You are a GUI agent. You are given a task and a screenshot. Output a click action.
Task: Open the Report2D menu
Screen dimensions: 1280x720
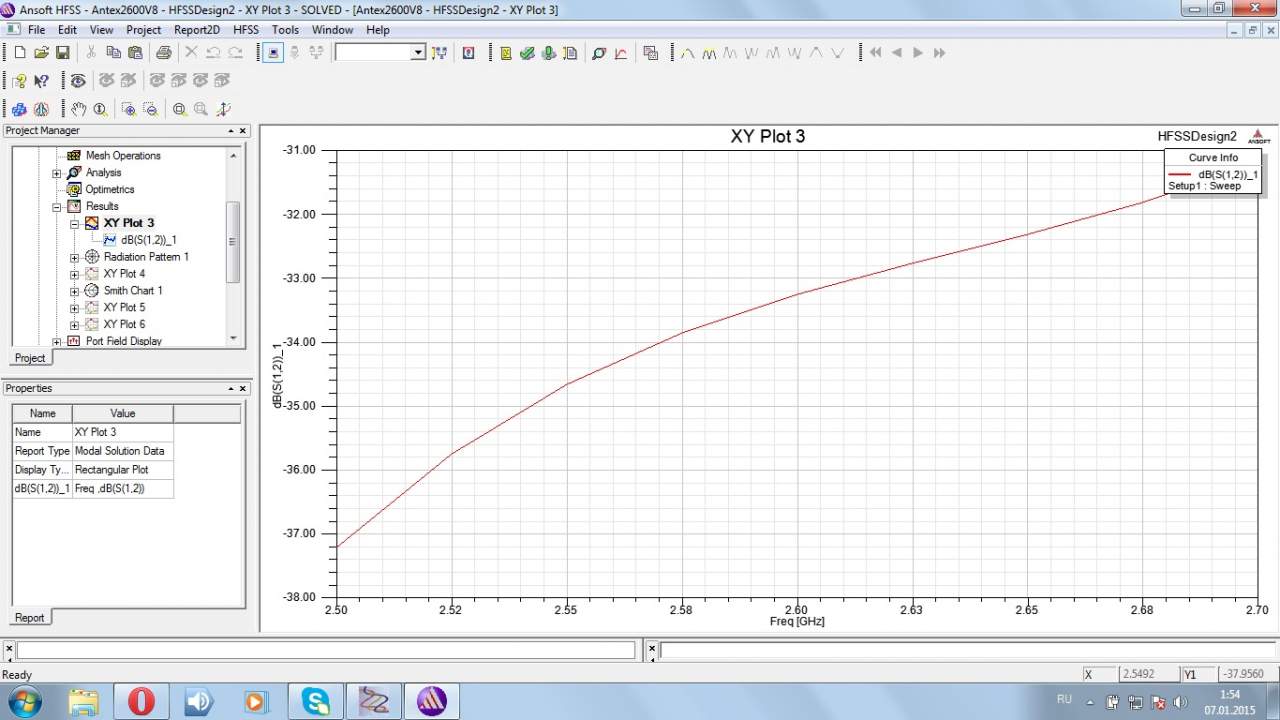coord(197,30)
